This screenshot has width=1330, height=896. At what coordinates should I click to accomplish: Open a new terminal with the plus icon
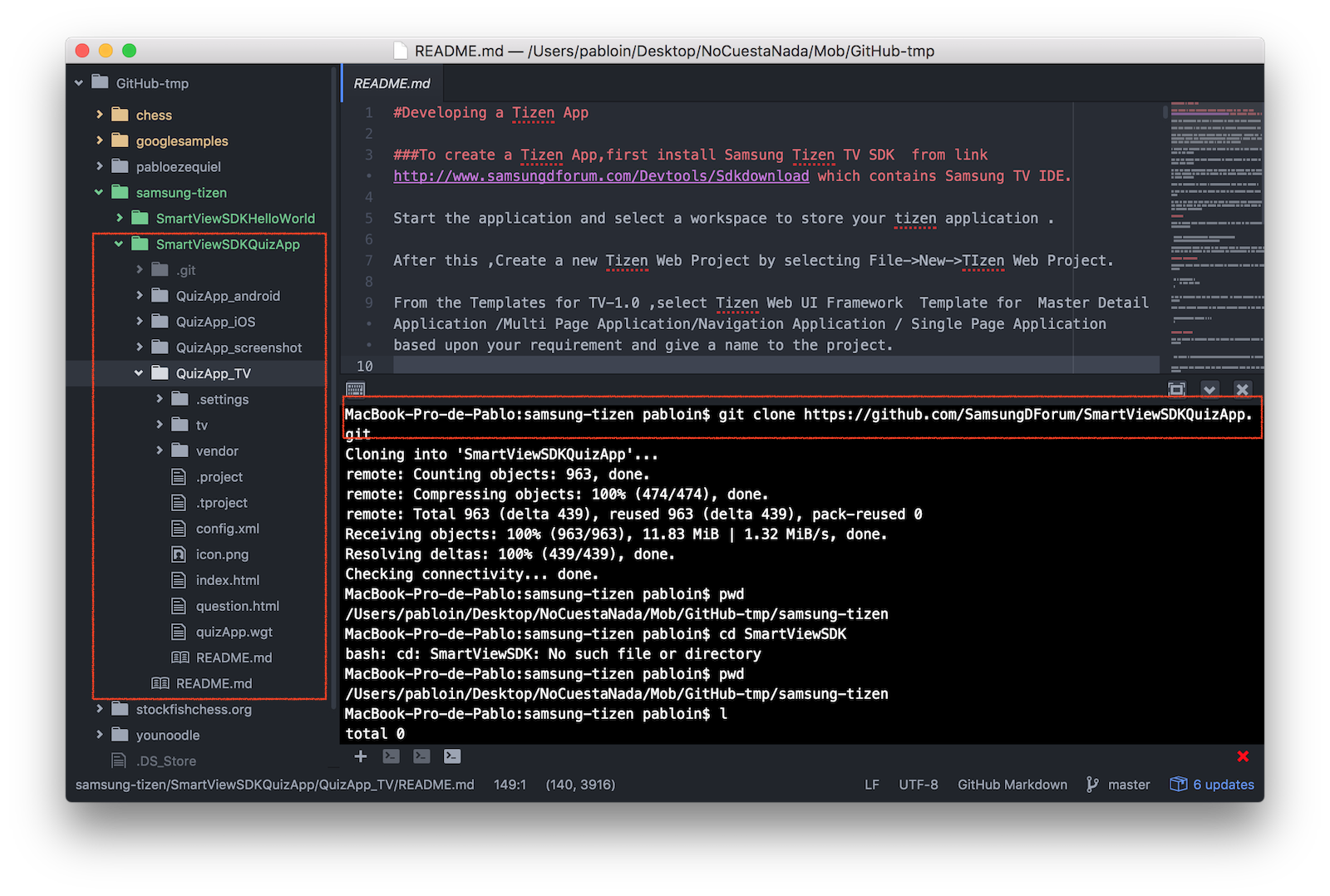point(361,756)
